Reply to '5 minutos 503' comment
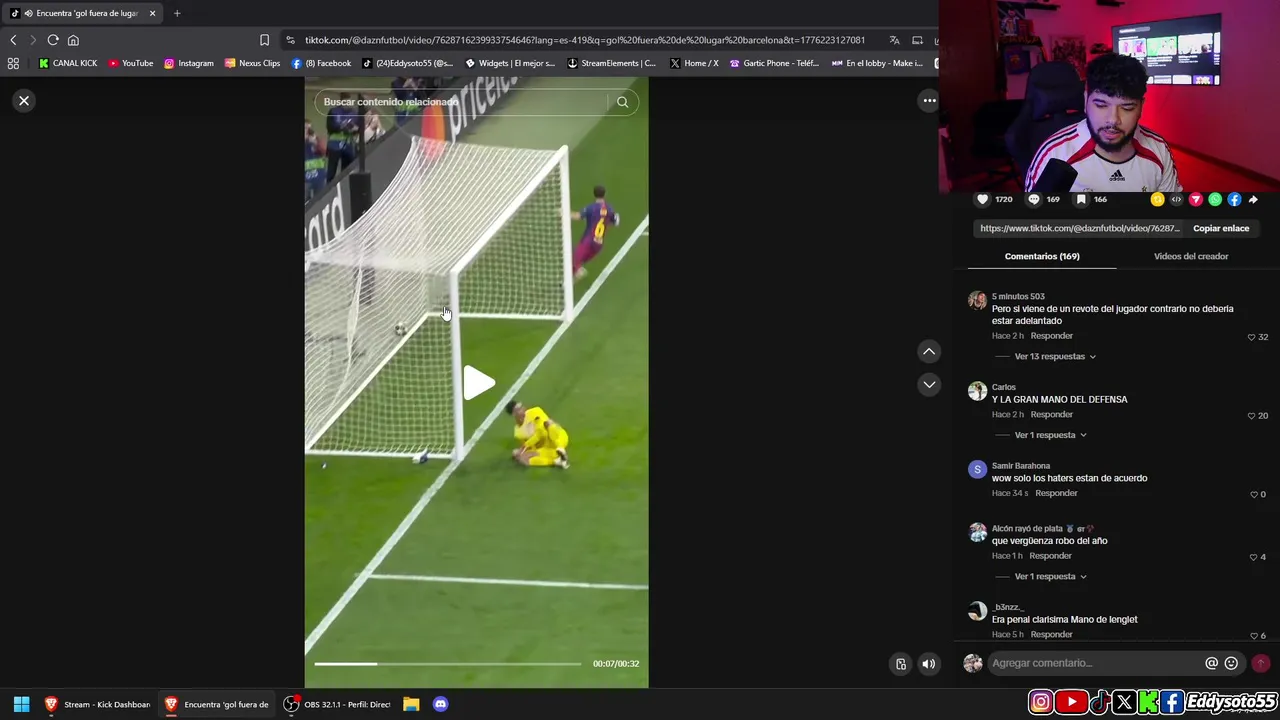Screen dimensions: 1280x720 1051,336
